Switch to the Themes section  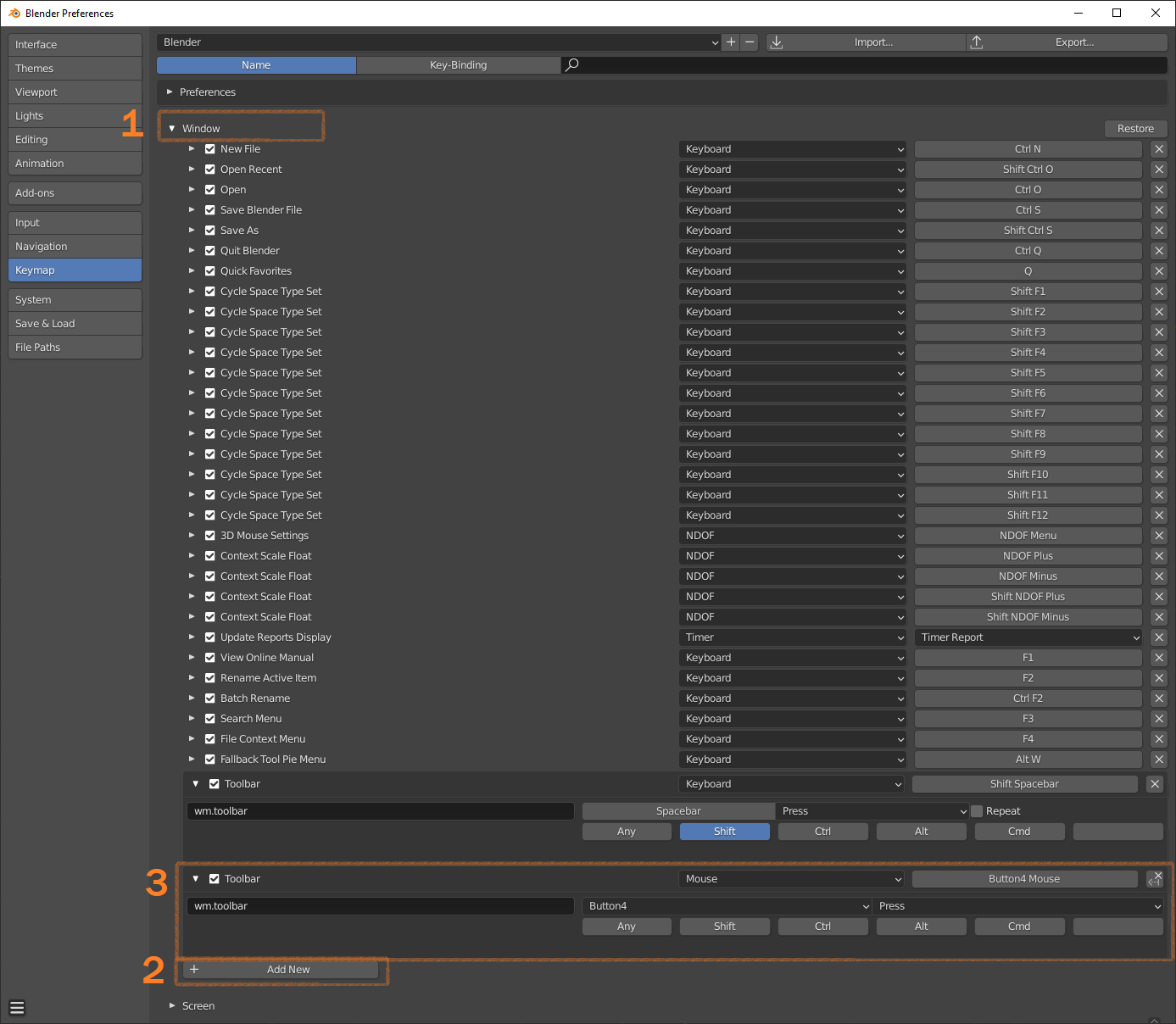click(75, 69)
